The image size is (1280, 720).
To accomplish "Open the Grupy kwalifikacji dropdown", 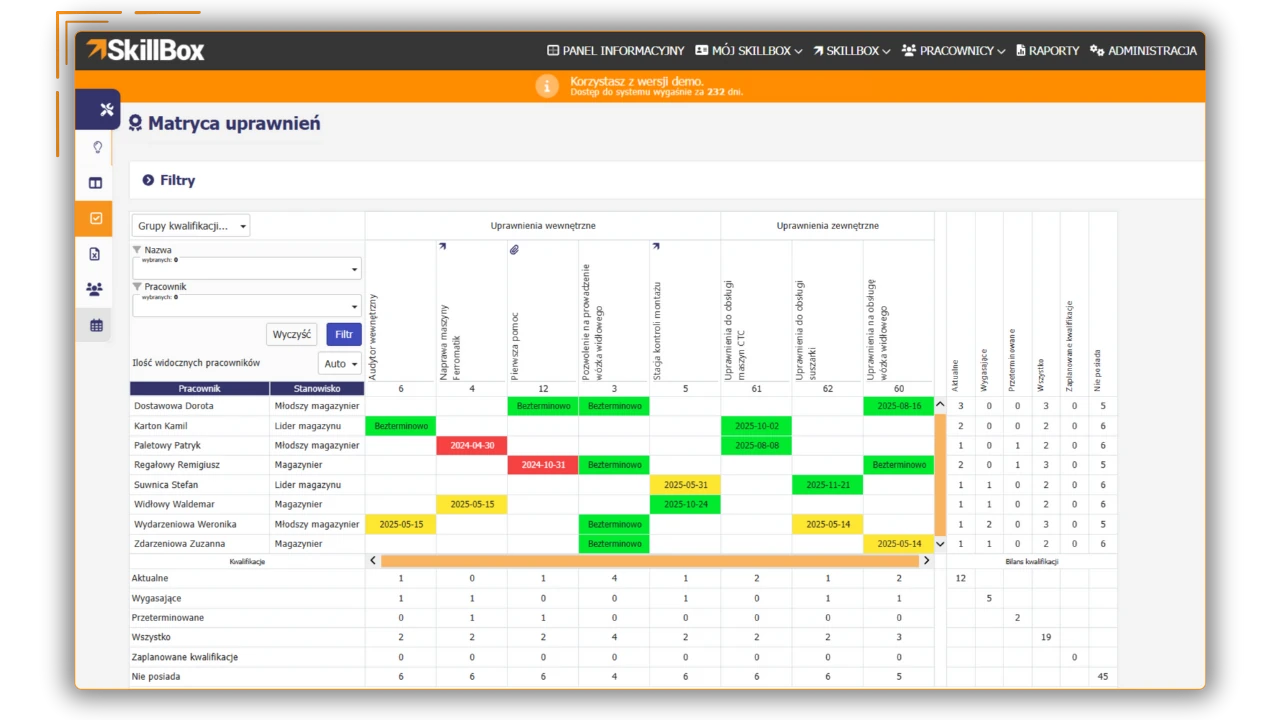I will [x=190, y=226].
